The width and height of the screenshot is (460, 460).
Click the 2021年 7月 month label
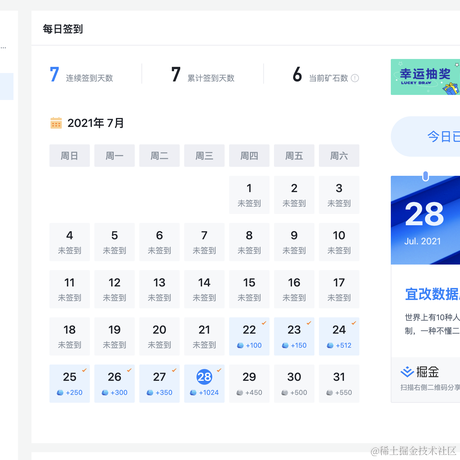pyautogui.click(x=96, y=123)
